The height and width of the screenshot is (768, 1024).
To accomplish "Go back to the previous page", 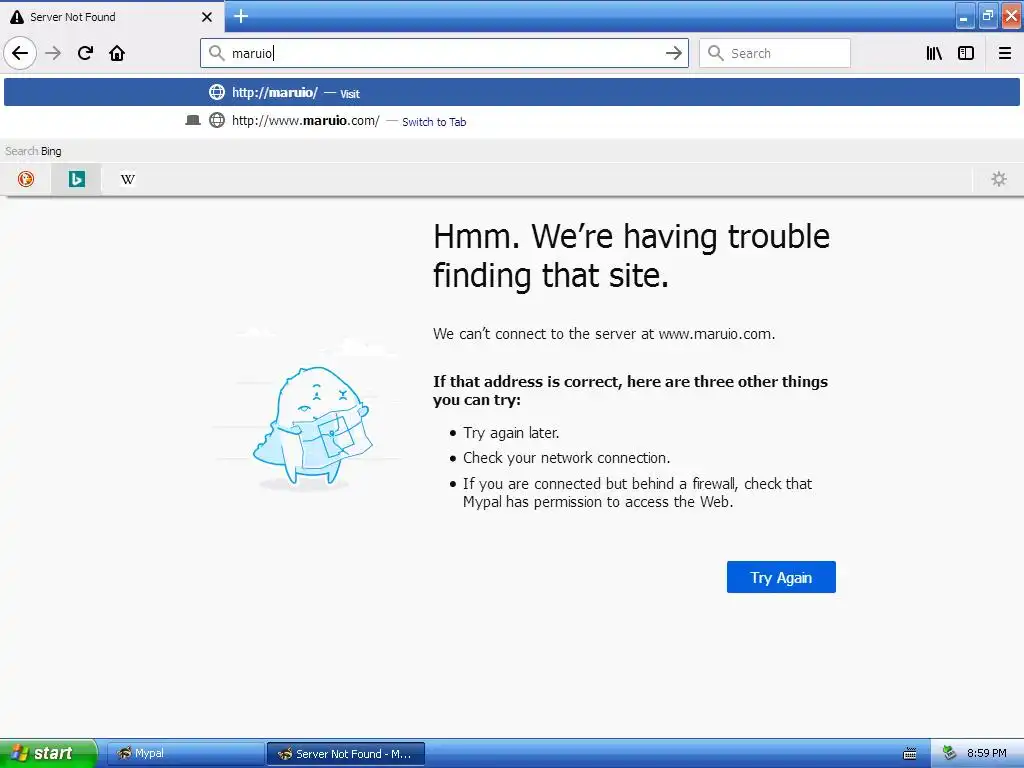I will (x=20, y=53).
